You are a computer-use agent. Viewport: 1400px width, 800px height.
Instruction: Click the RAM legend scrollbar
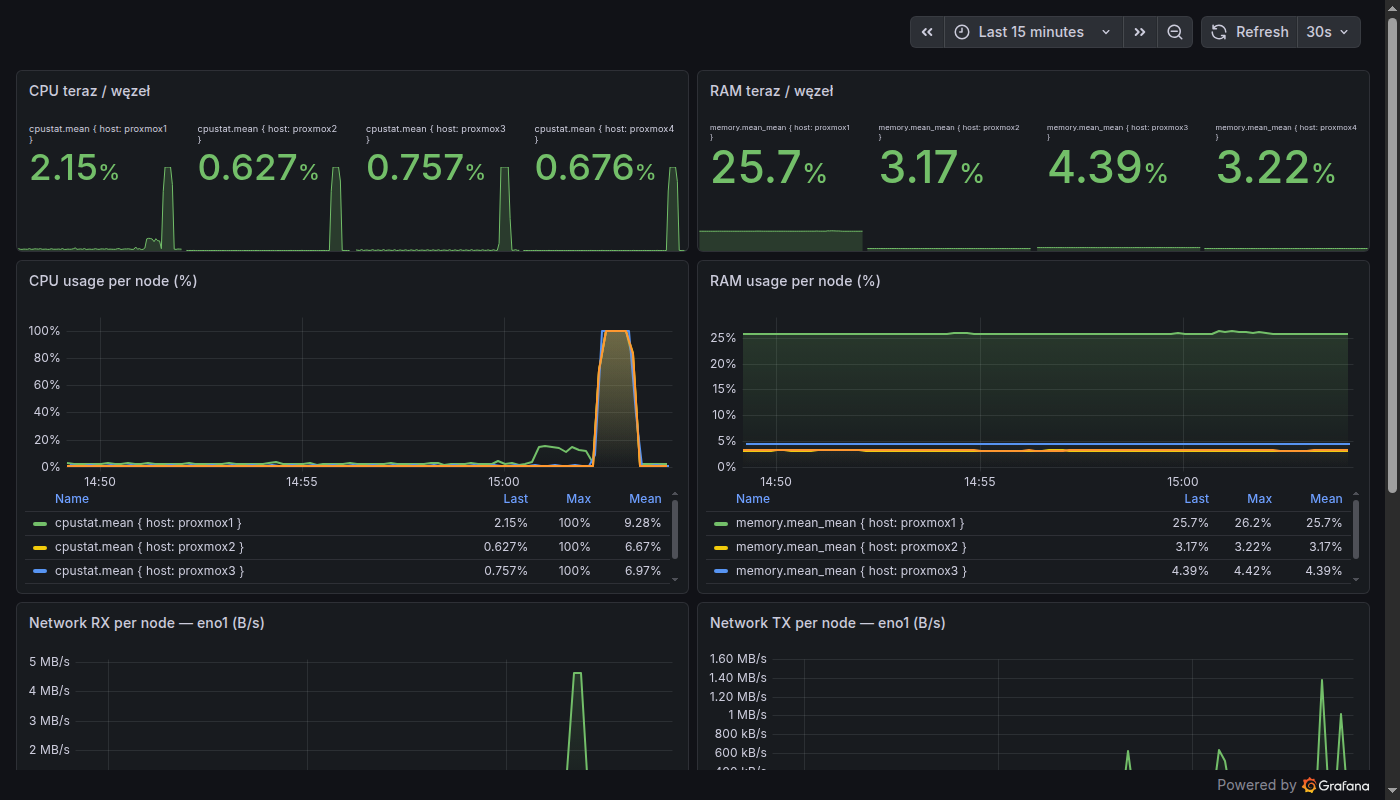[x=1356, y=529]
